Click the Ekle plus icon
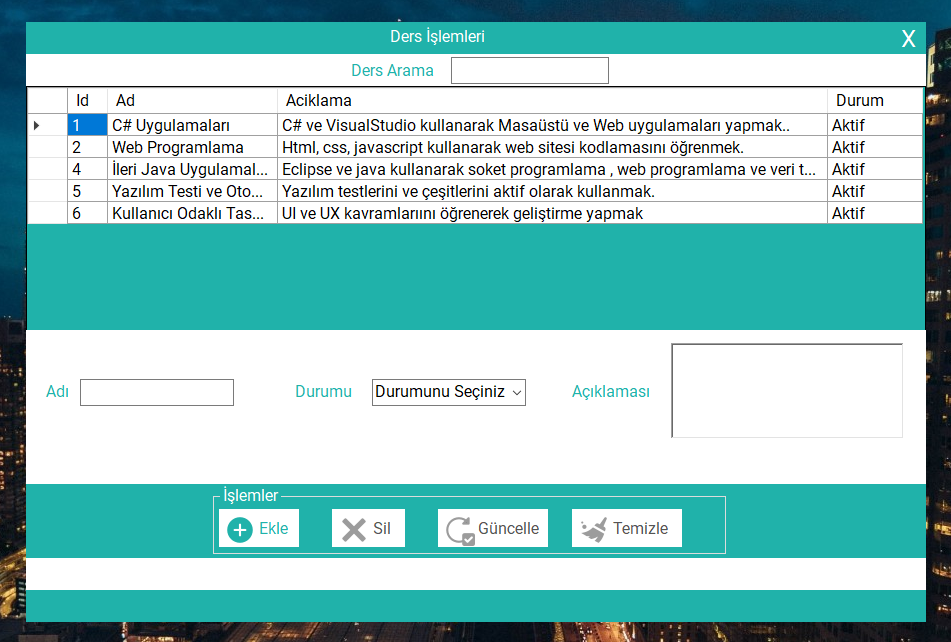Image resolution: width=951 pixels, height=642 pixels. pyautogui.click(x=240, y=529)
